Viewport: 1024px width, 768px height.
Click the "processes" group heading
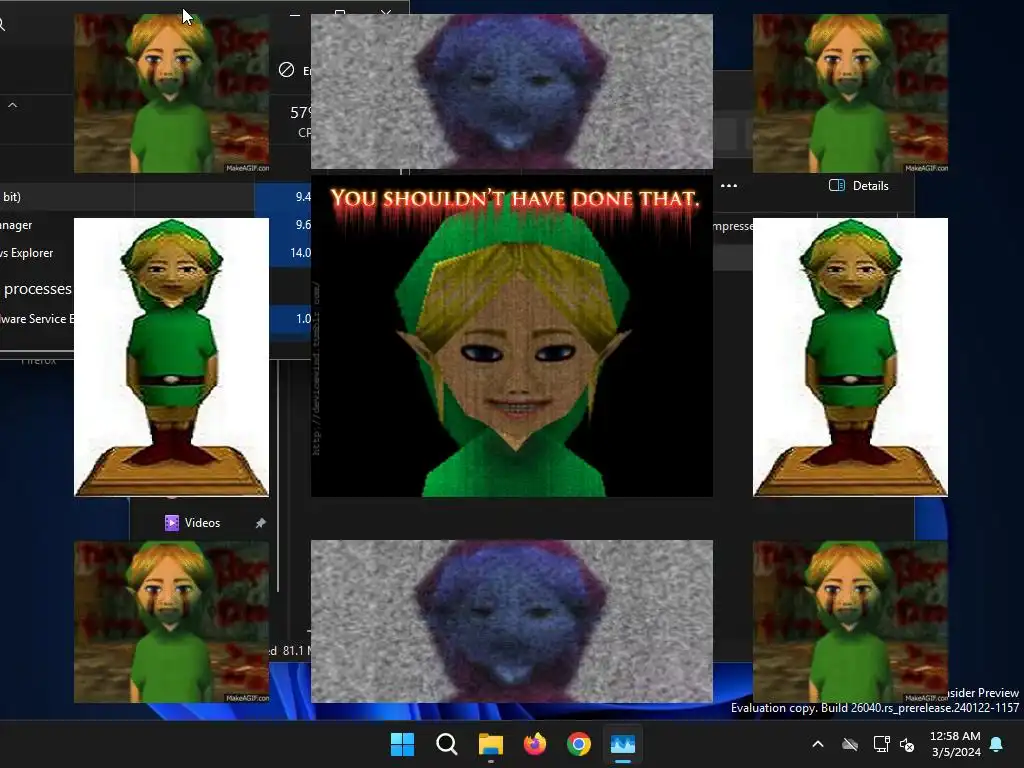click(x=37, y=289)
